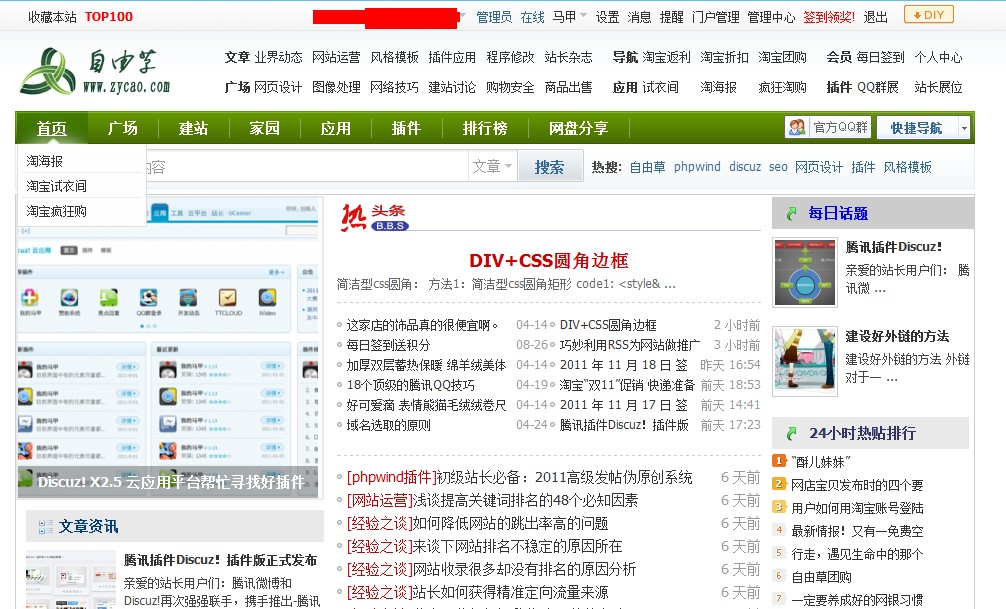Screen dimensions: 1006x609
Task: Open the headline DIV+CSS圆角边框
Action: pyautogui.click(x=549, y=261)
